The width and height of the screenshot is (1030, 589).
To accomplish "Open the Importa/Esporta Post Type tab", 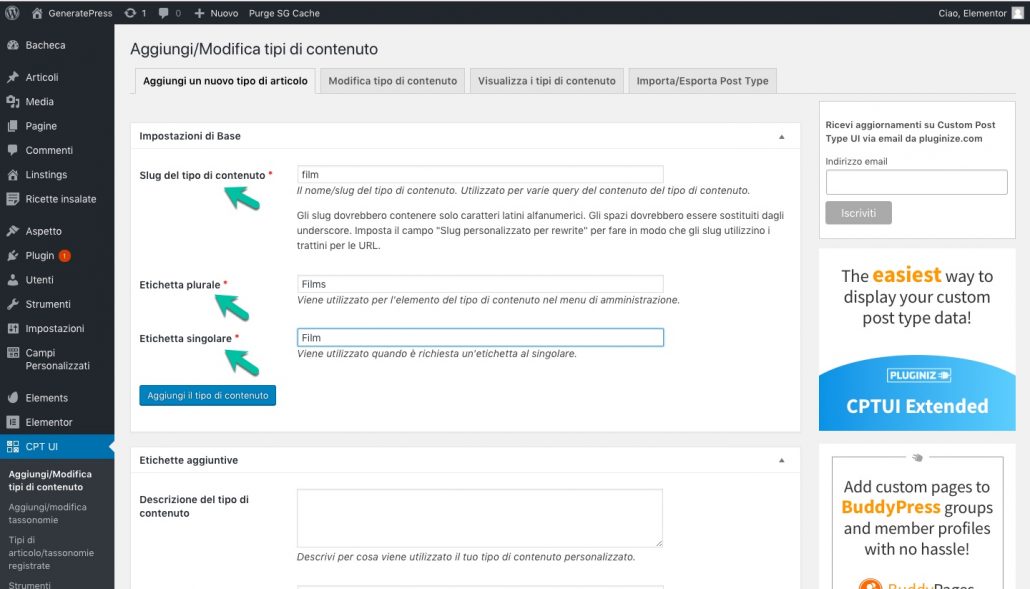I will [703, 80].
